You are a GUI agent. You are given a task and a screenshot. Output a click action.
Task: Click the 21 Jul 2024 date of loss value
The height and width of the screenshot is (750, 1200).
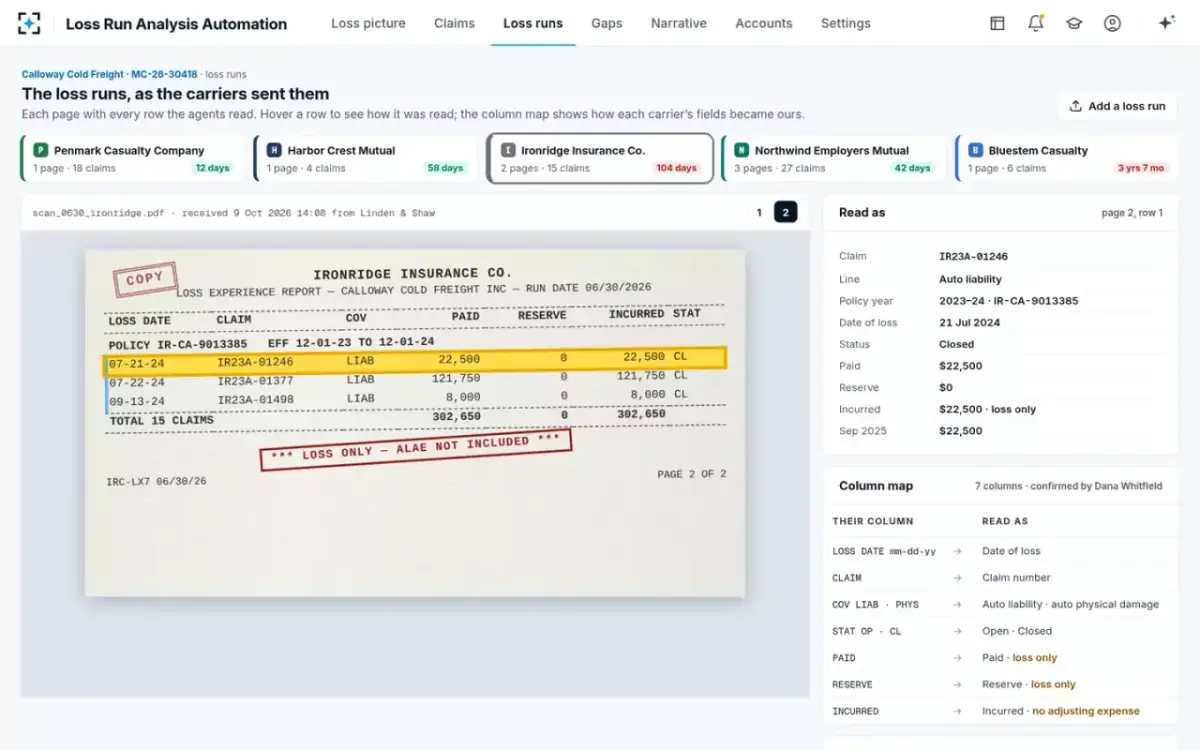click(969, 323)
